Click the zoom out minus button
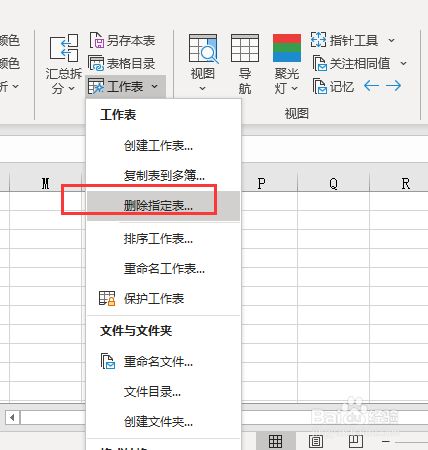 pyautogui.click(x=386, y=442)
